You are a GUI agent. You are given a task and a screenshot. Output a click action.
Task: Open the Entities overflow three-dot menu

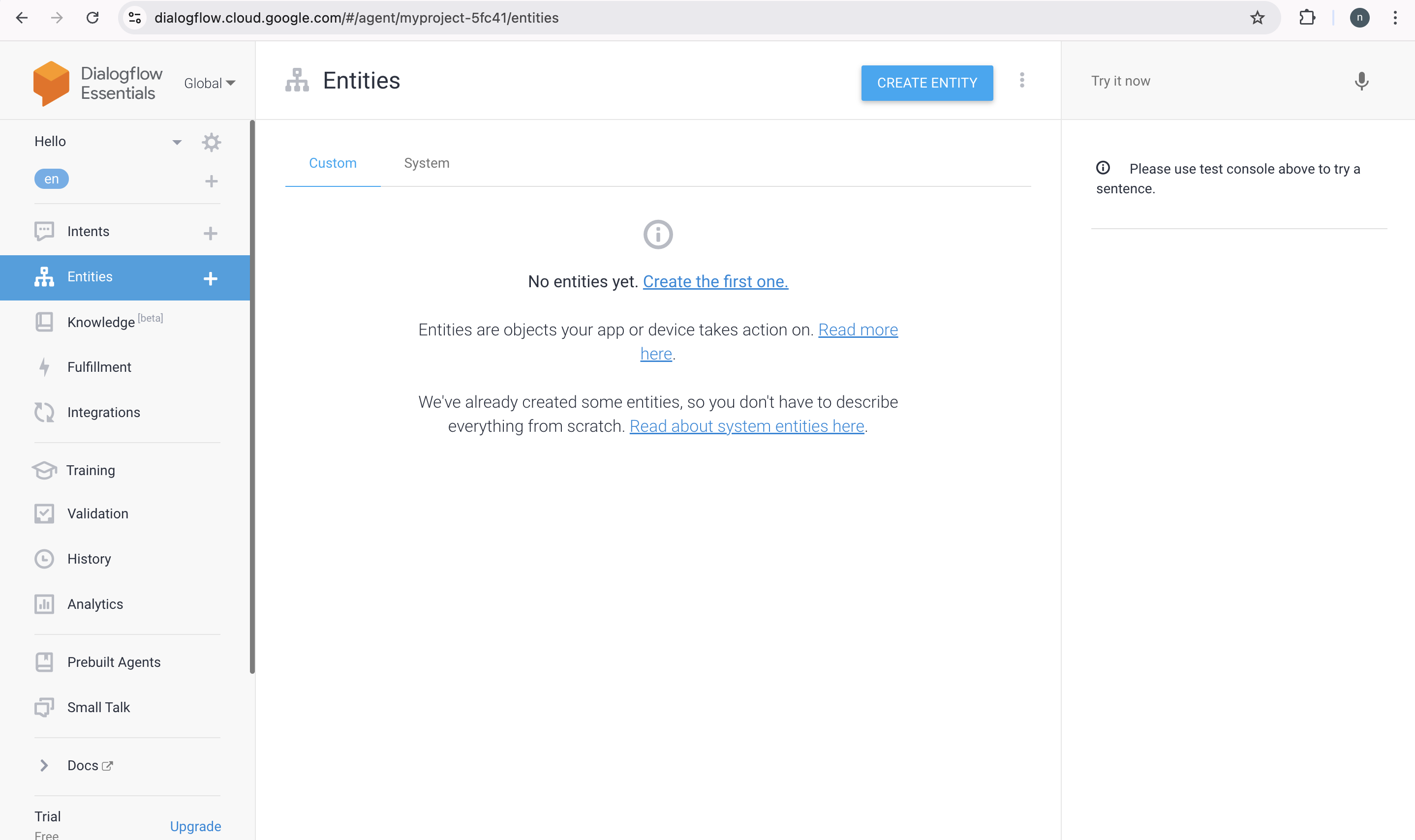1022,80
